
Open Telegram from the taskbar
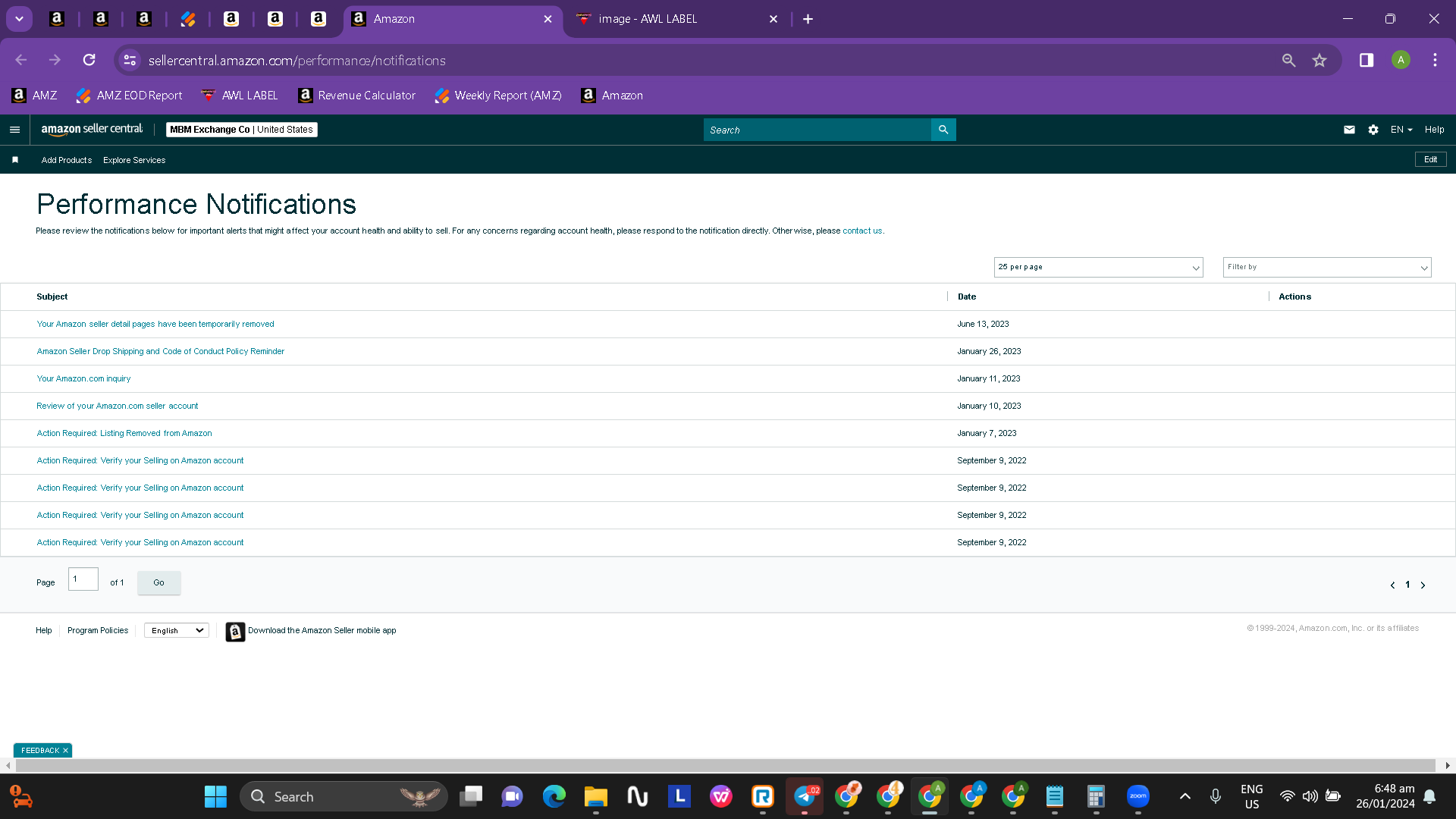[805, 796]
